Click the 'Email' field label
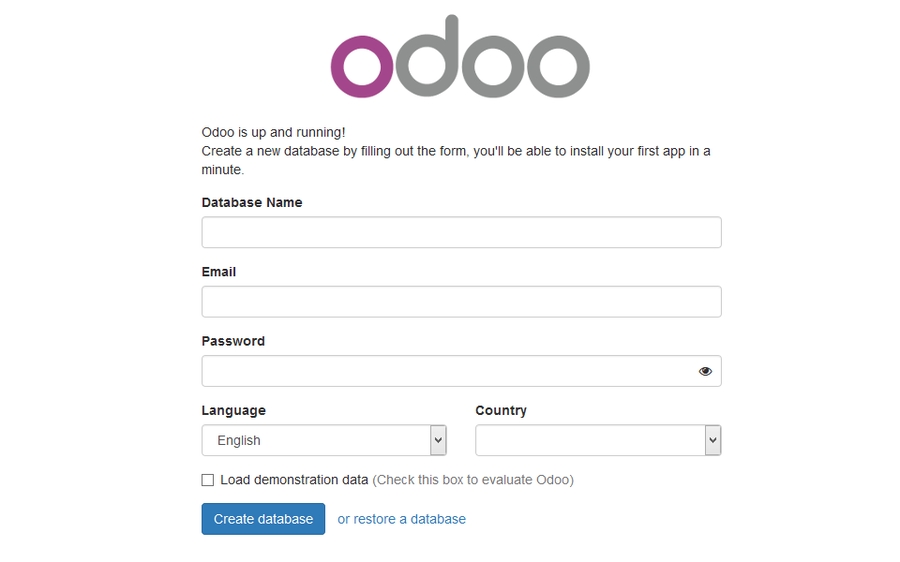Image resolution: width=900 pixels, height=562 pixels. click(x=219, y=272)
